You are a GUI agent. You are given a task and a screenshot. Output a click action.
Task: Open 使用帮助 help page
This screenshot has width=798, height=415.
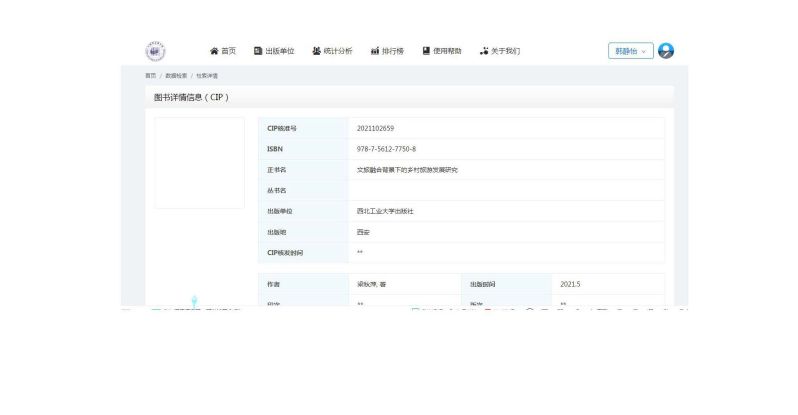click(442, 51)
